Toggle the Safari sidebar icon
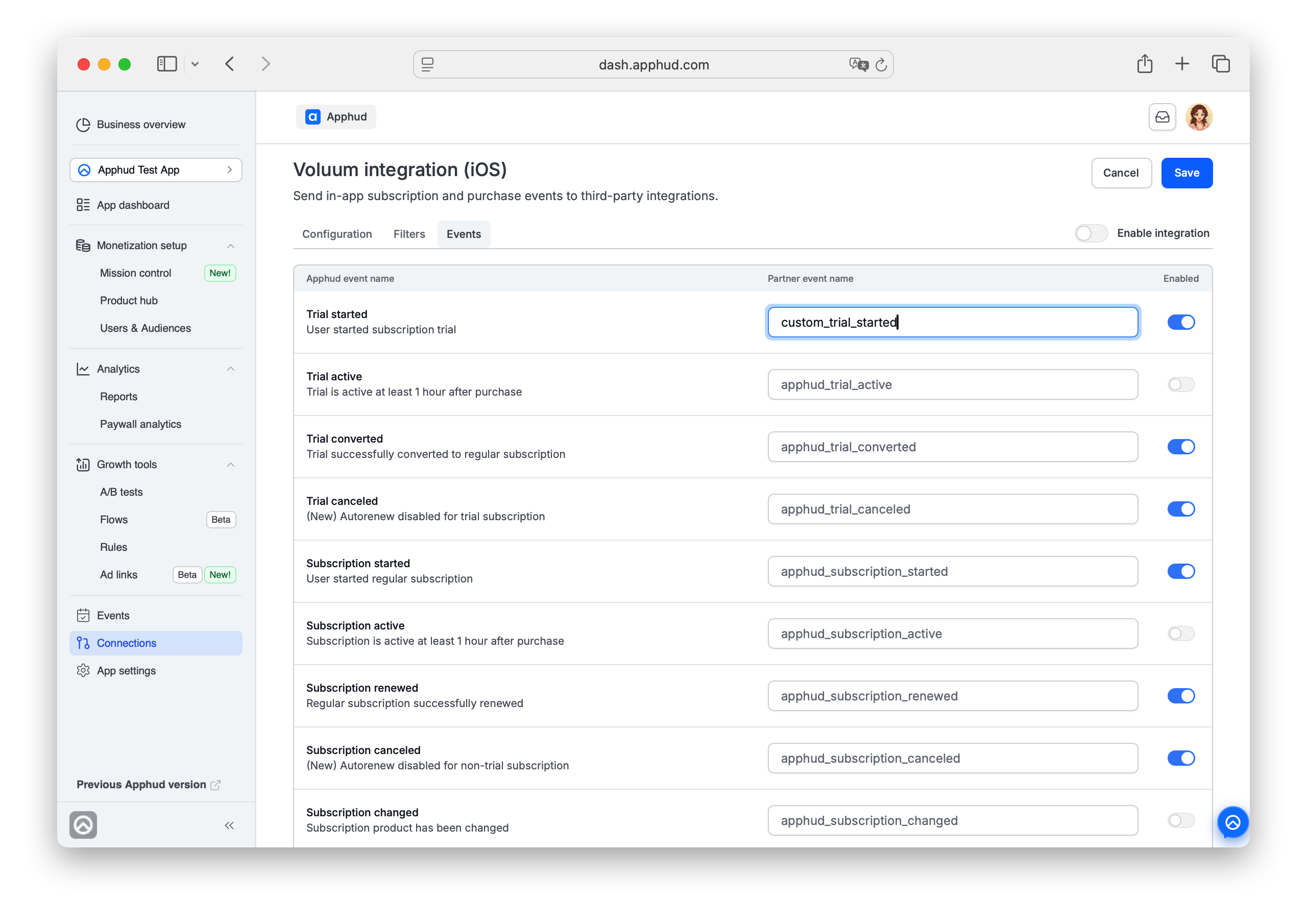Image resolution: width=1307 pixels, height=924 pixels. [x=167, y=64]
